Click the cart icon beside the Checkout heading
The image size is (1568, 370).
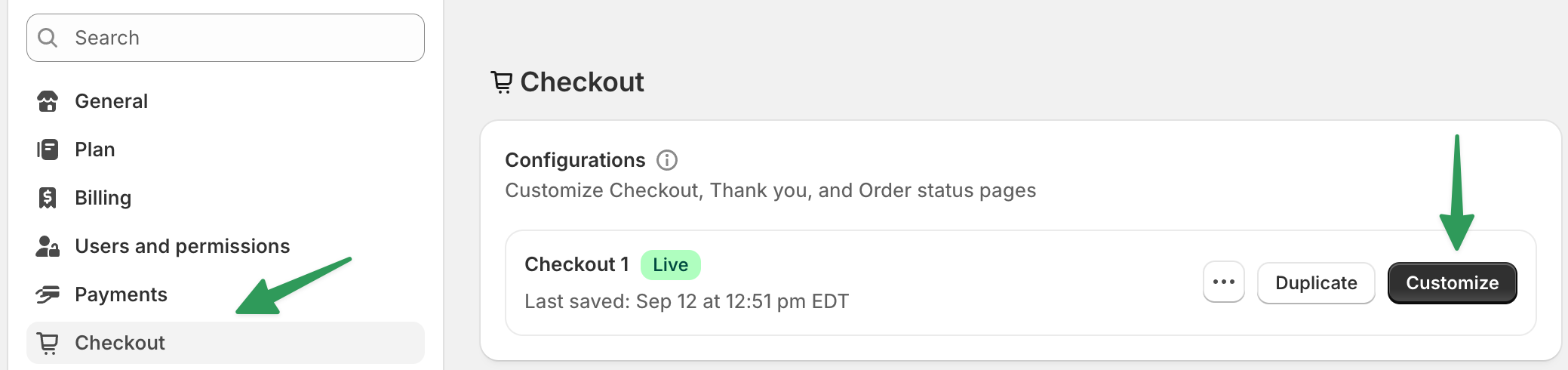tap(502, 82)
